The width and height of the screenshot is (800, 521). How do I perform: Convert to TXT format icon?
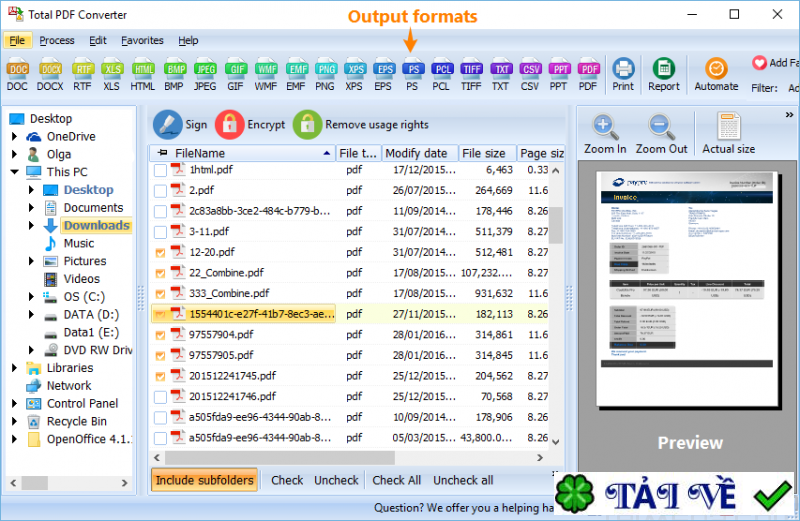(x=501, y=75)
